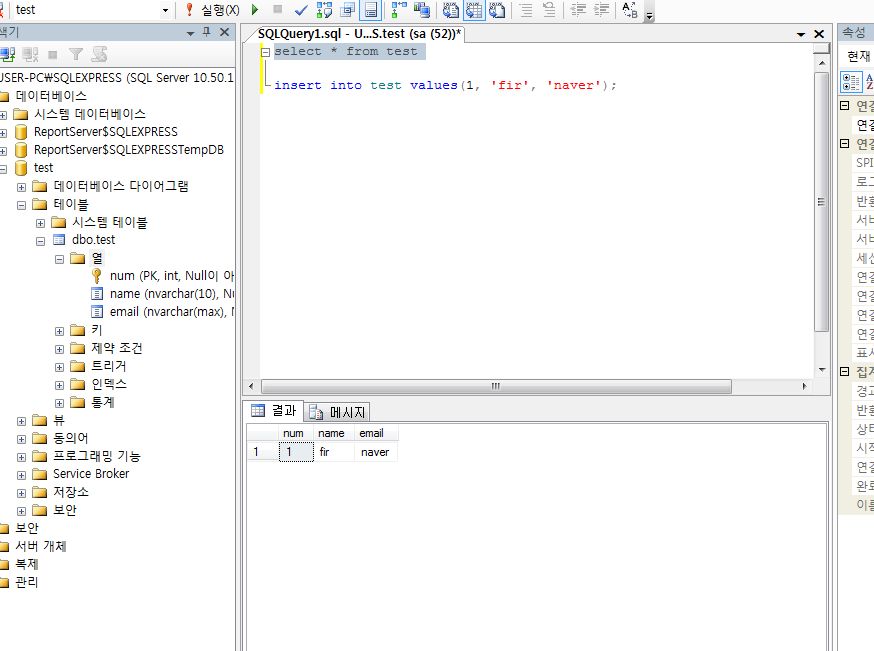Uncomment selected lines icon

coord(549,10)
